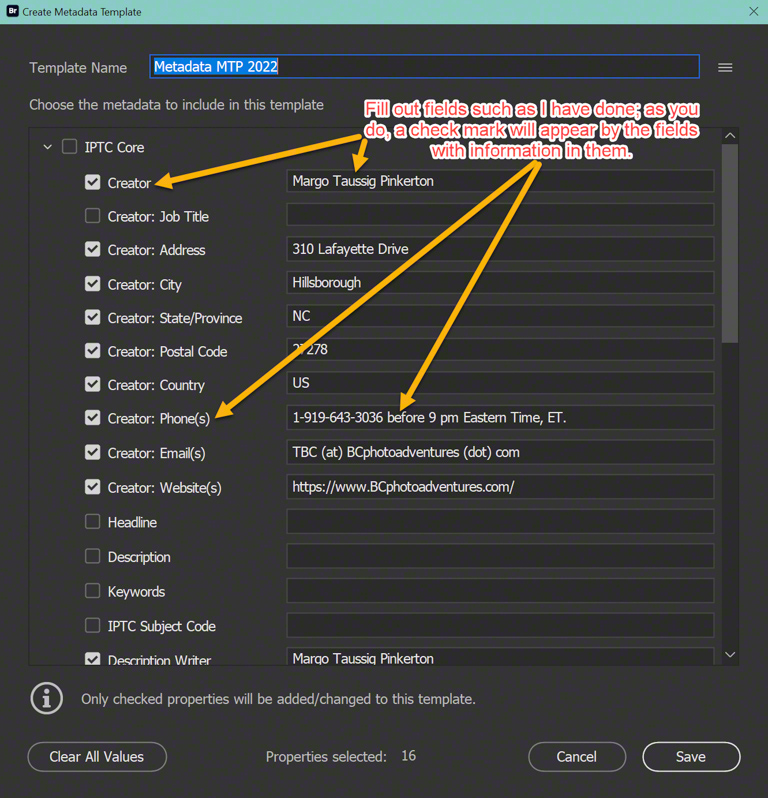Click the IPTC Subject Code label
Viewport: 768px width, 798px height.
tap(162, 626)
